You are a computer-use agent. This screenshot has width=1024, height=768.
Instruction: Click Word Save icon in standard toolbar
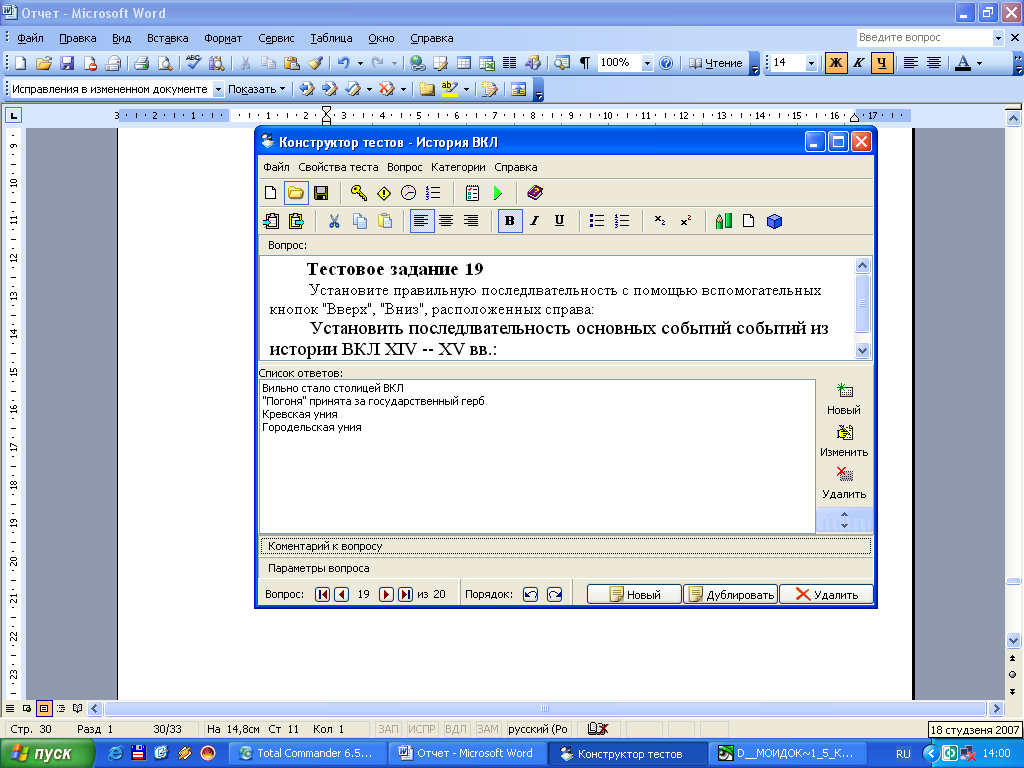(x=67, y=63)
